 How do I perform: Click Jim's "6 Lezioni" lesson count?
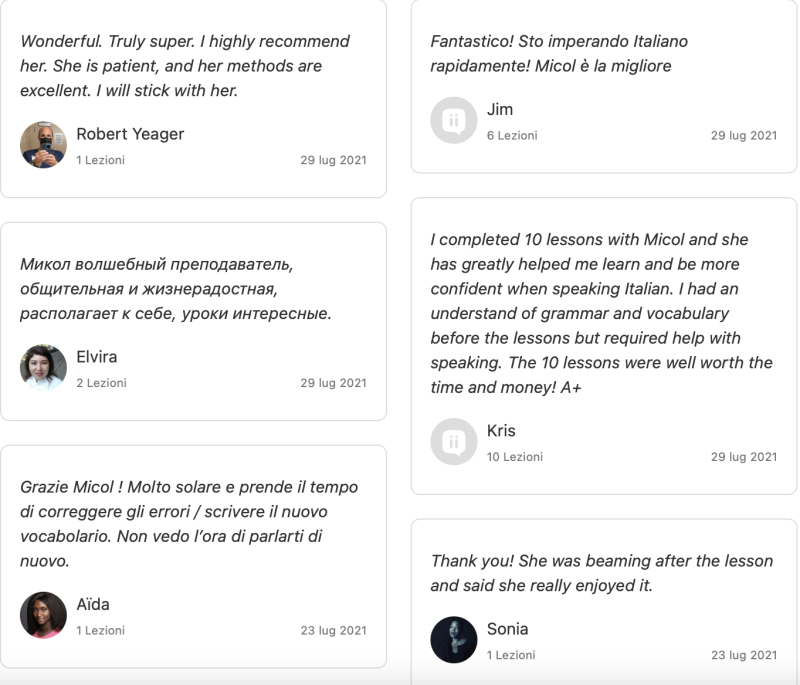(512, 135)
